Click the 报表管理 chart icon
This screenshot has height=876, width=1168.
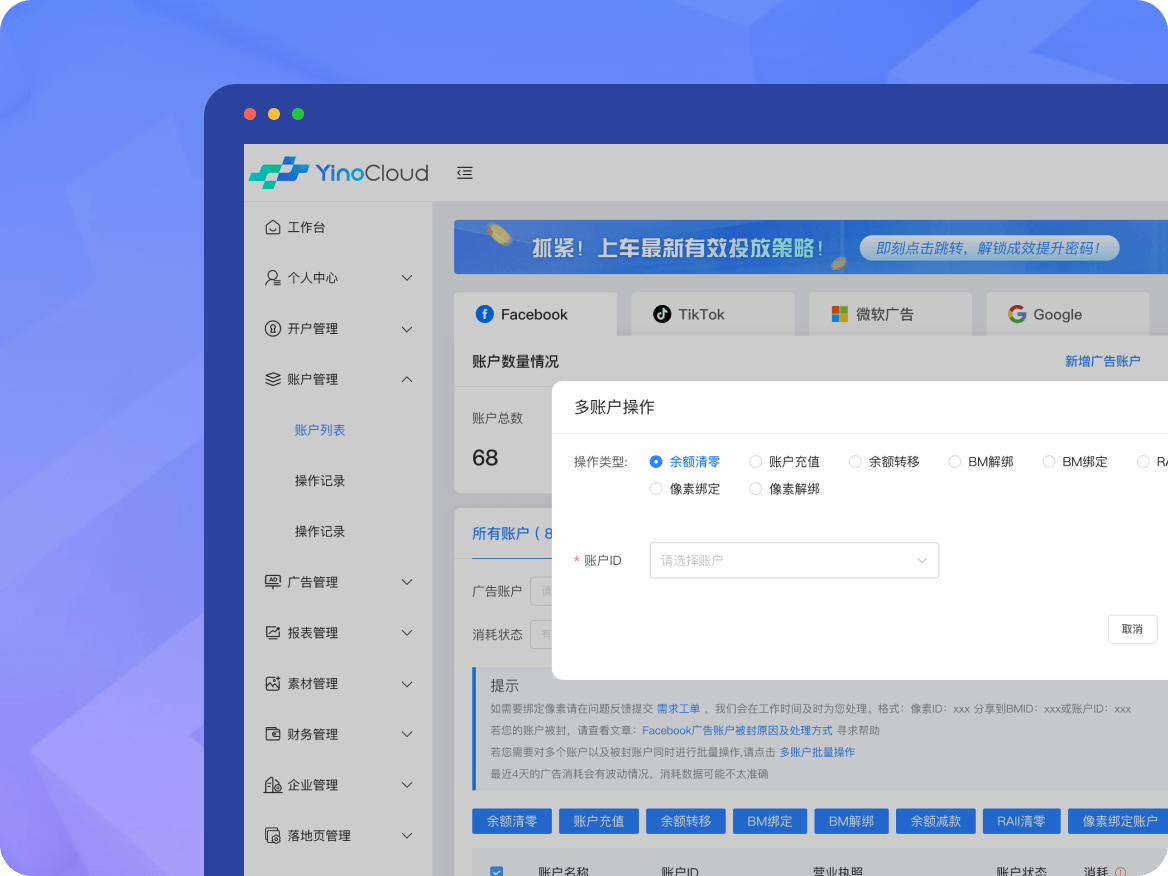[x=273, y=632]
